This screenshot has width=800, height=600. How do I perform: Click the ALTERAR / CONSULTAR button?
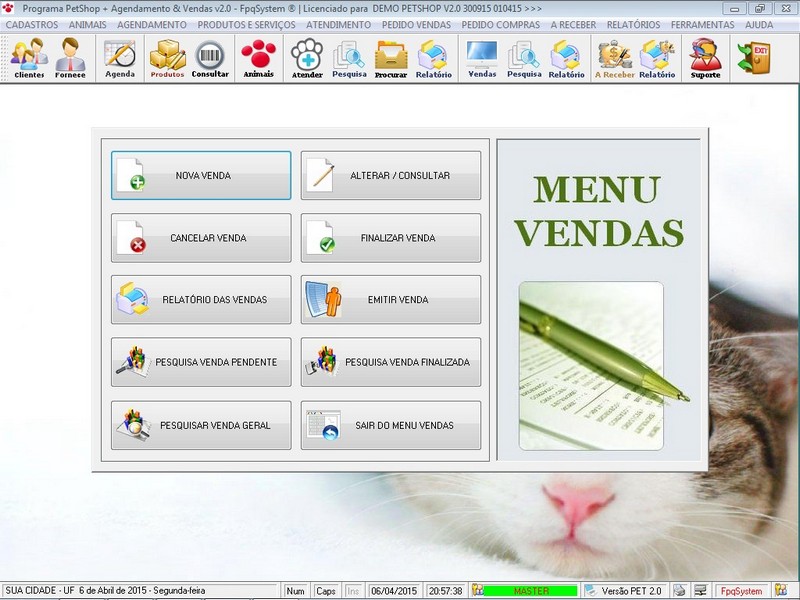pyautogui.click(x=391, y=175)
